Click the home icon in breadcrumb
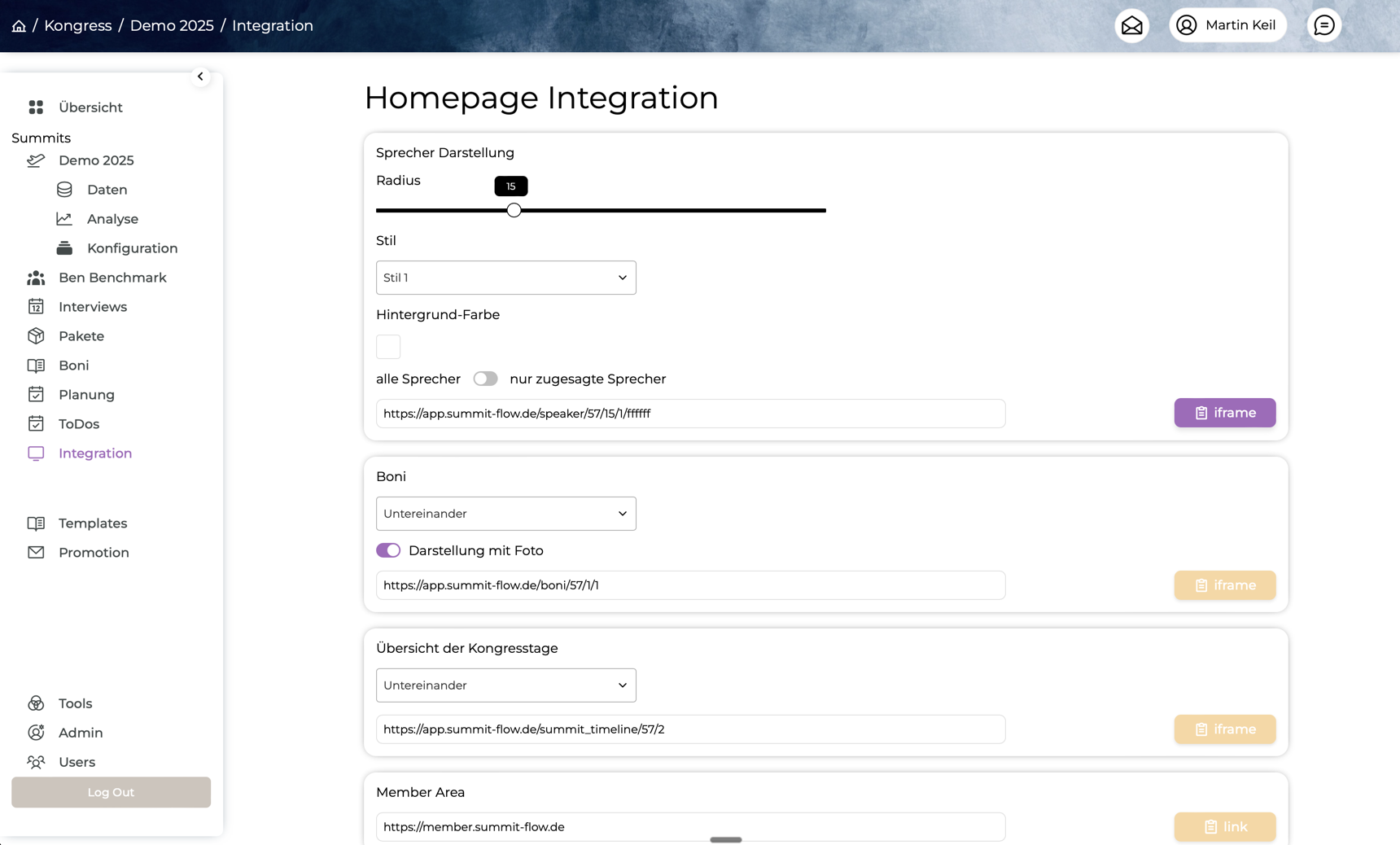Viewport: 1400px width, 845px height. [19, 26]
